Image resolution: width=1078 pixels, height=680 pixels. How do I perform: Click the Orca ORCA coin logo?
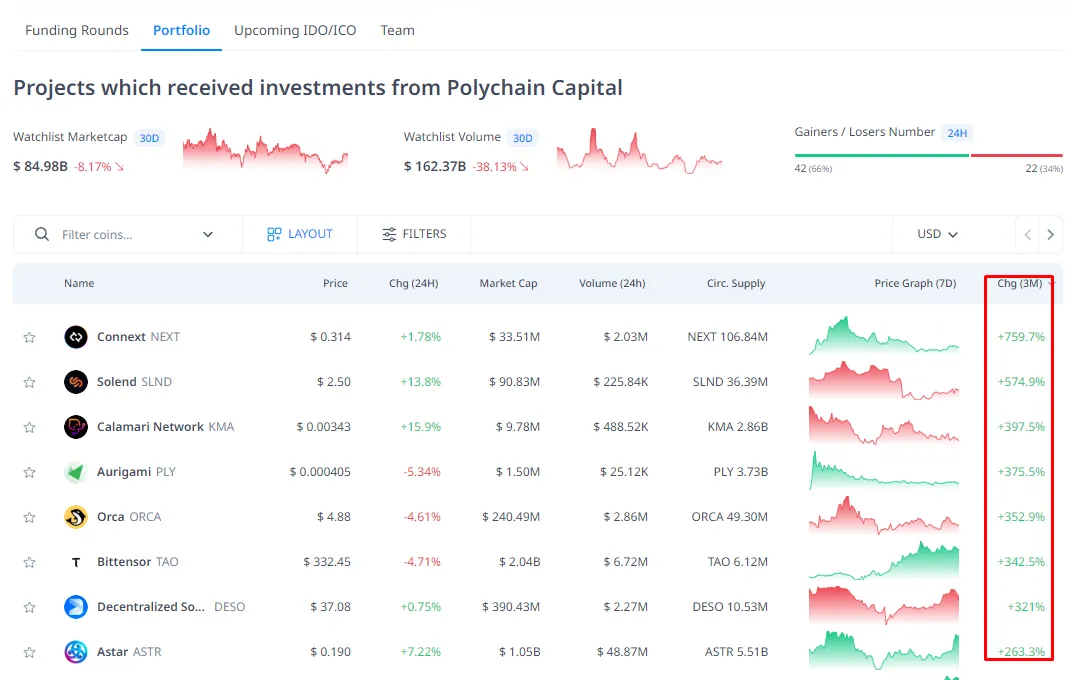coord(76,517)
